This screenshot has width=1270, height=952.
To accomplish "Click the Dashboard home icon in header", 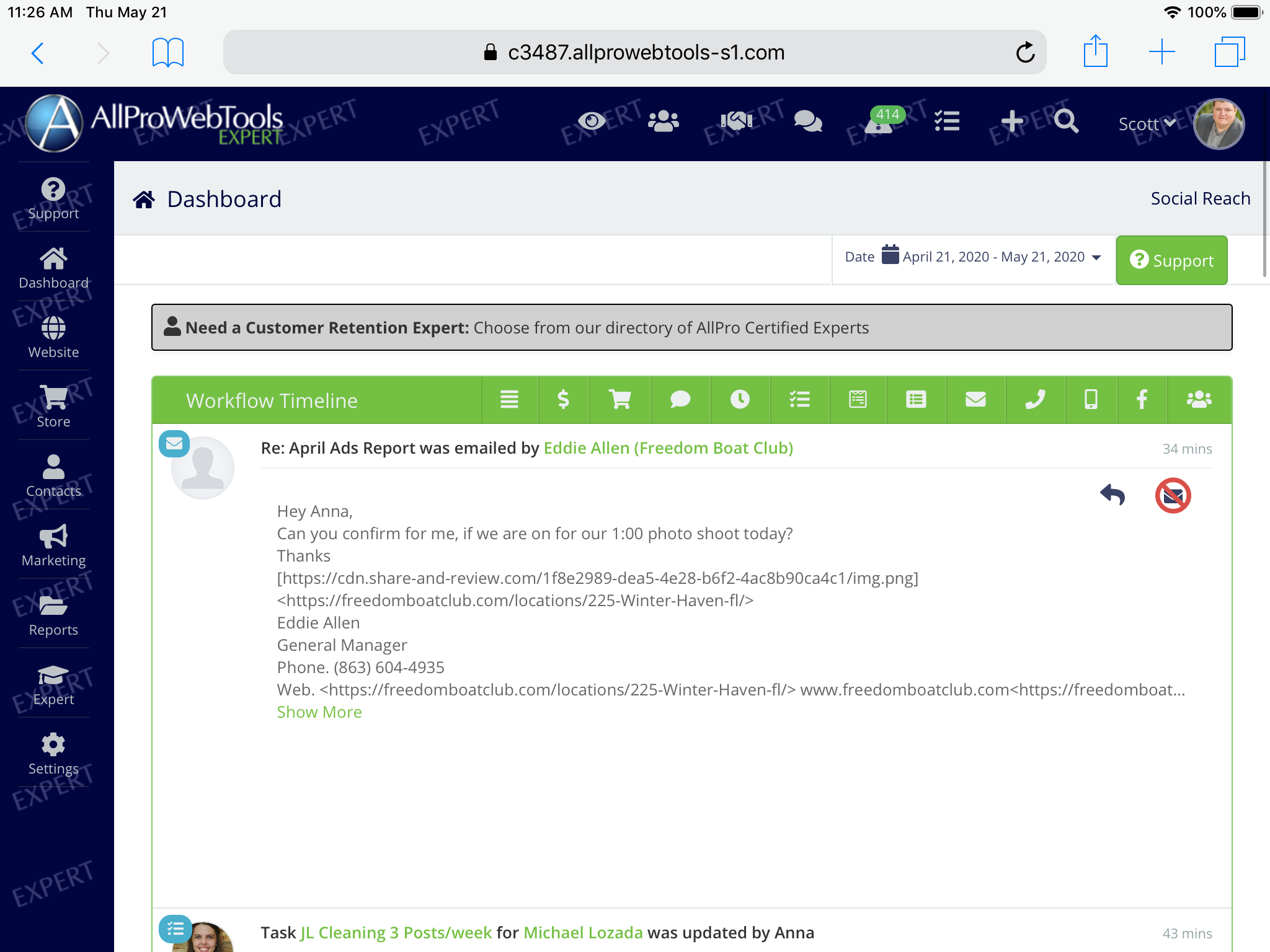I will tap(144, 199).
